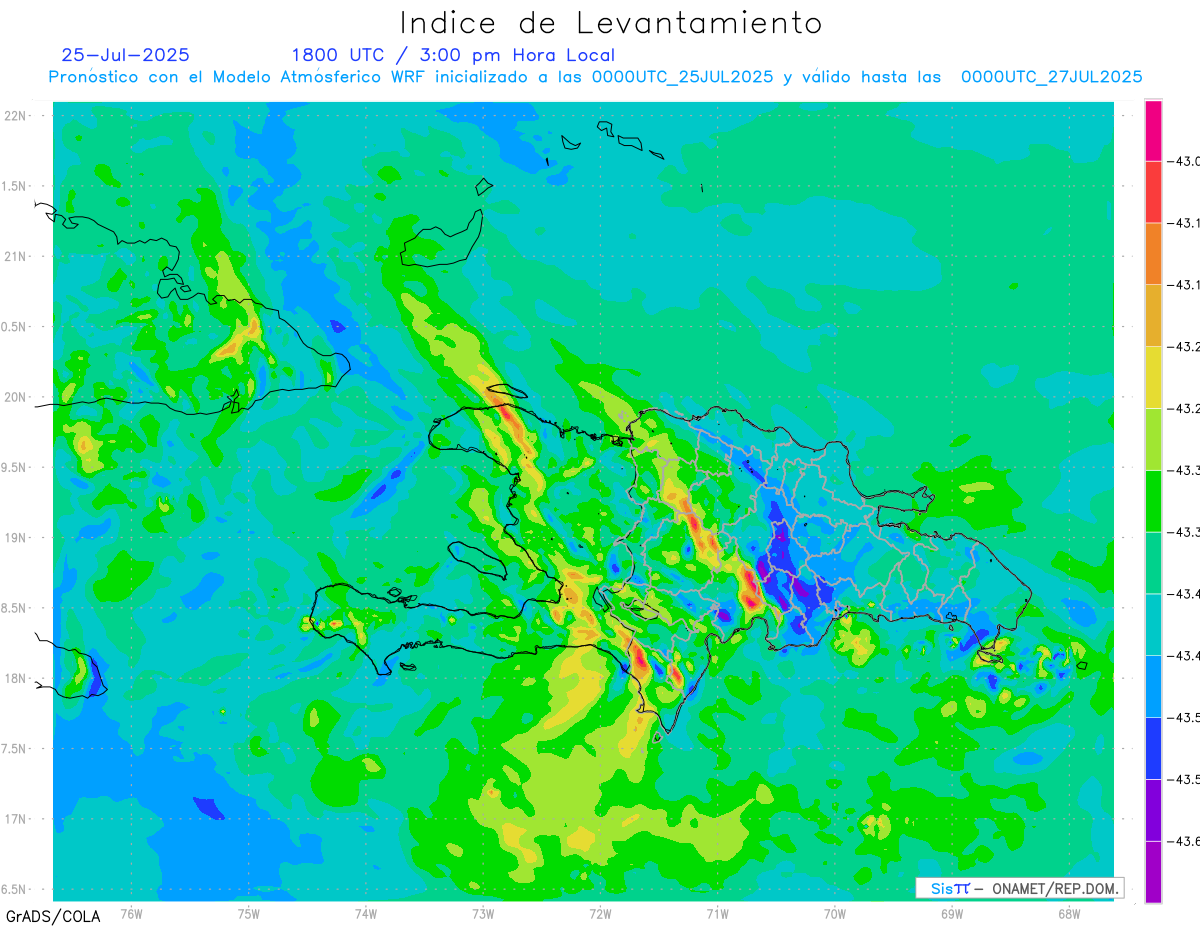
Task: Click the 1800 UTC / 3:00 pm Hora Local text
Action: tap(453, 55)
